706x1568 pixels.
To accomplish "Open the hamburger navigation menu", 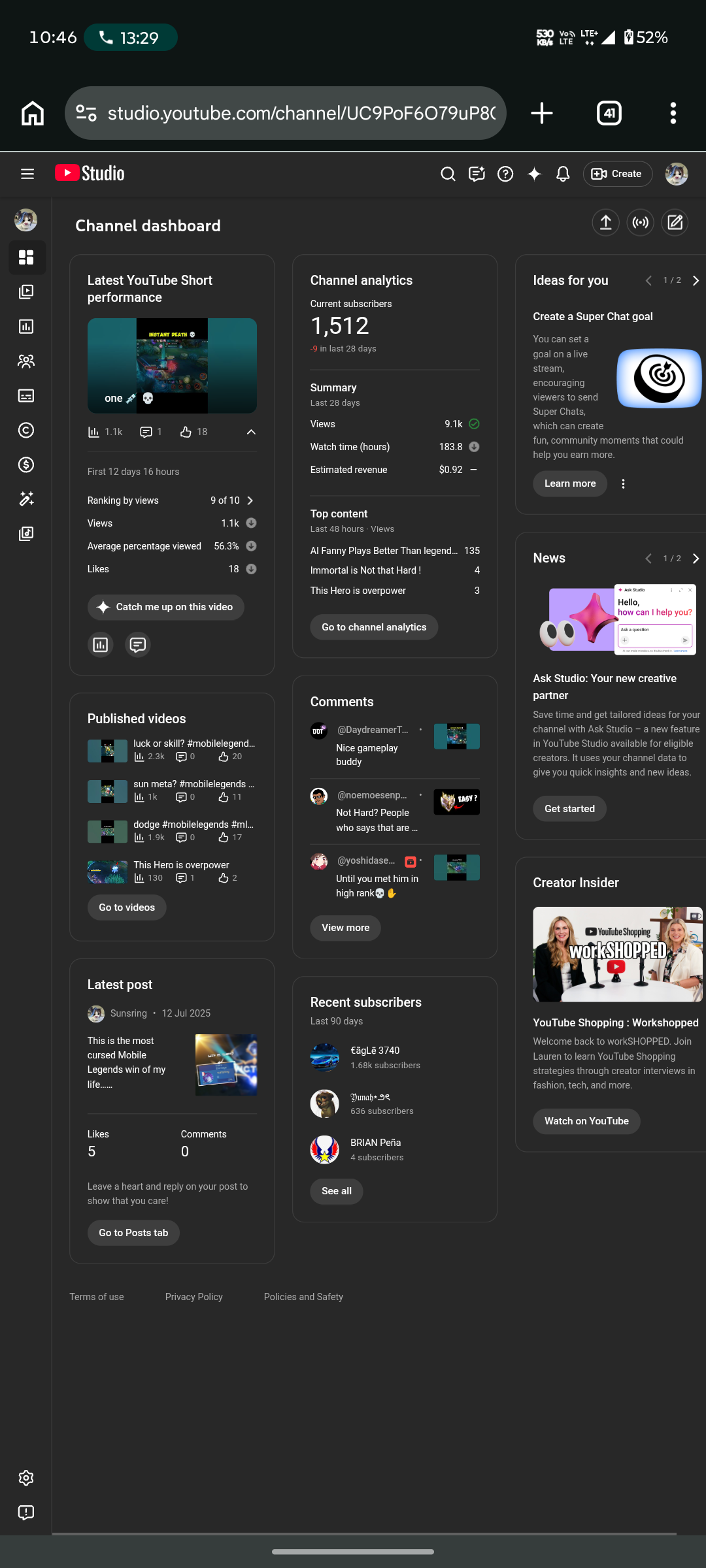I will coord(27,174).
